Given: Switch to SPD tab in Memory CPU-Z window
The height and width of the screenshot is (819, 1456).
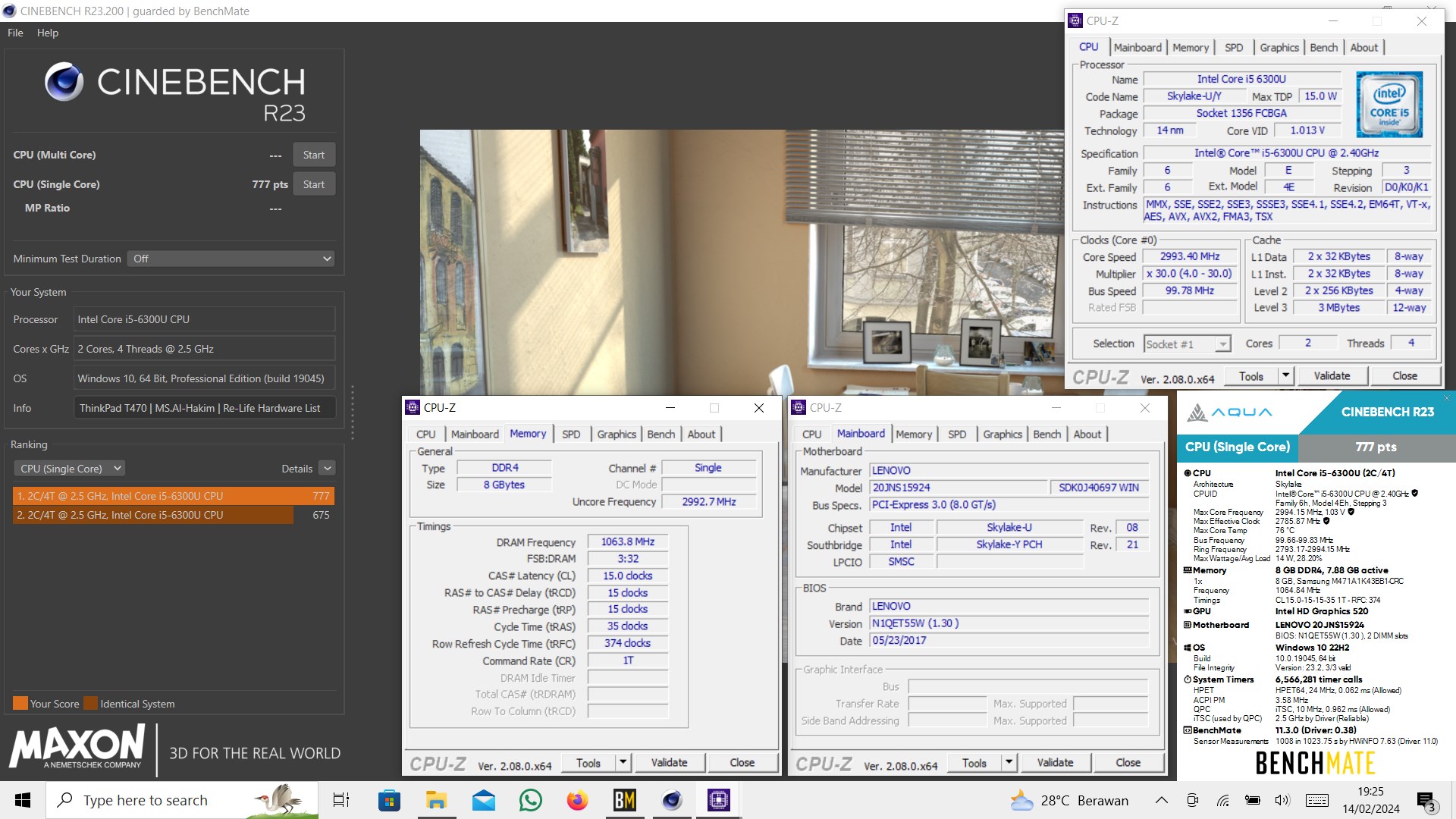Looking at the screenshot, I should click(x=571, y=435).
